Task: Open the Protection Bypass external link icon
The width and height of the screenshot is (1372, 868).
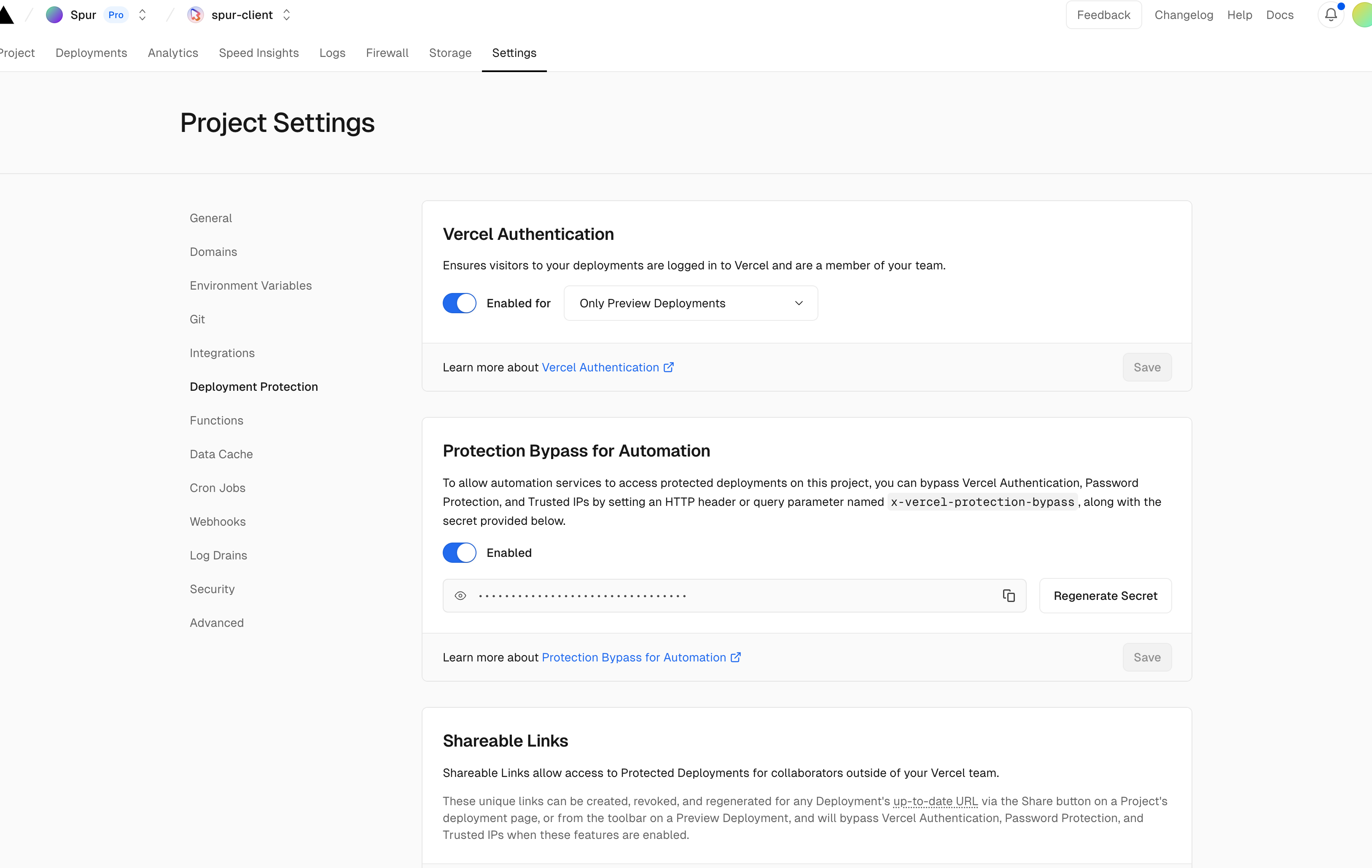Action: pyautogui.click(x=736, y=657)
